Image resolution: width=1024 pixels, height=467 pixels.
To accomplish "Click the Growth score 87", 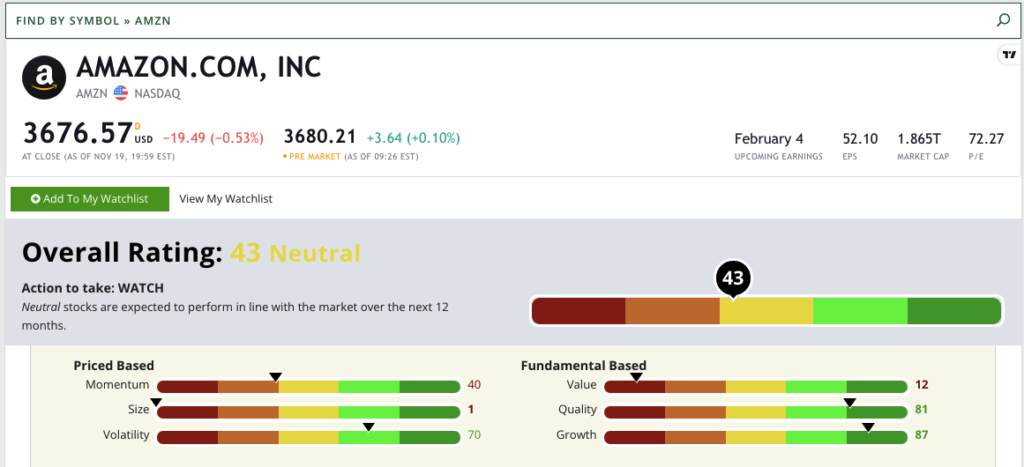I will [x=921, y=435].
